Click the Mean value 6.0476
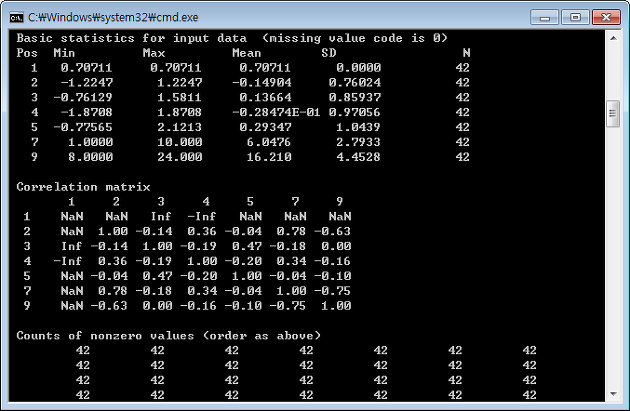 click(269, 142)
